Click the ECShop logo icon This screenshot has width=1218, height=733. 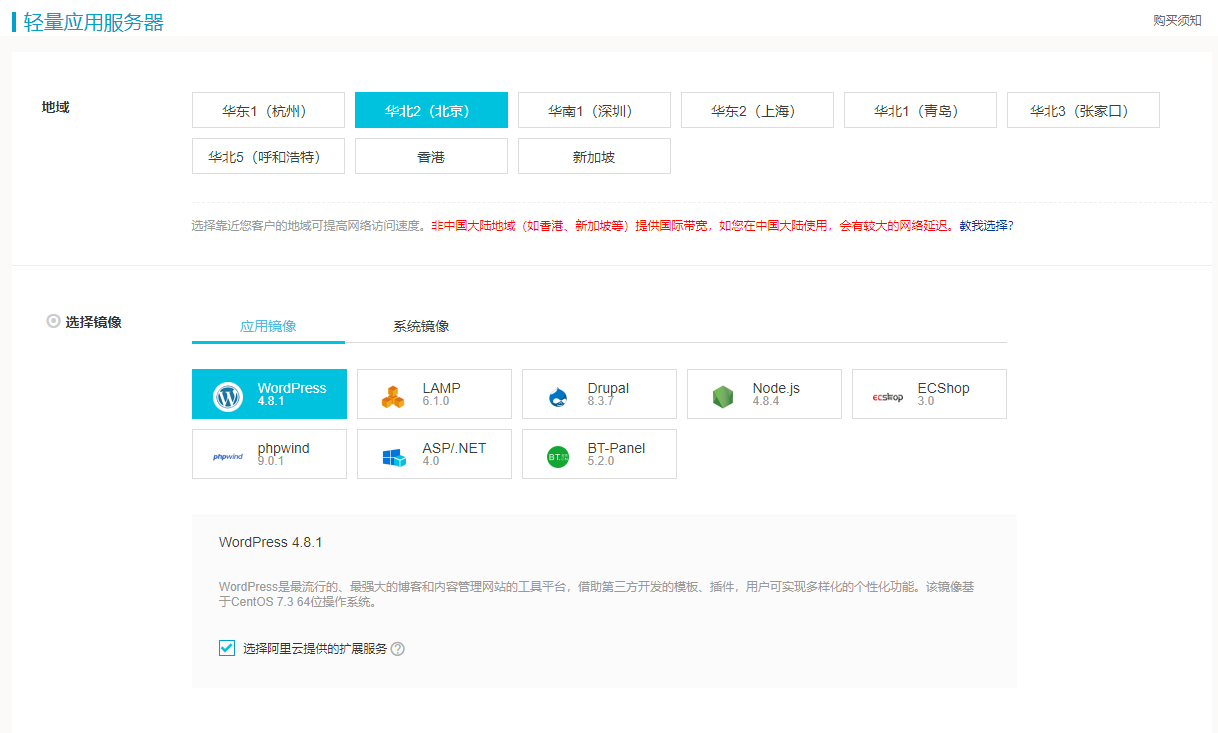[x=887, y=397]
